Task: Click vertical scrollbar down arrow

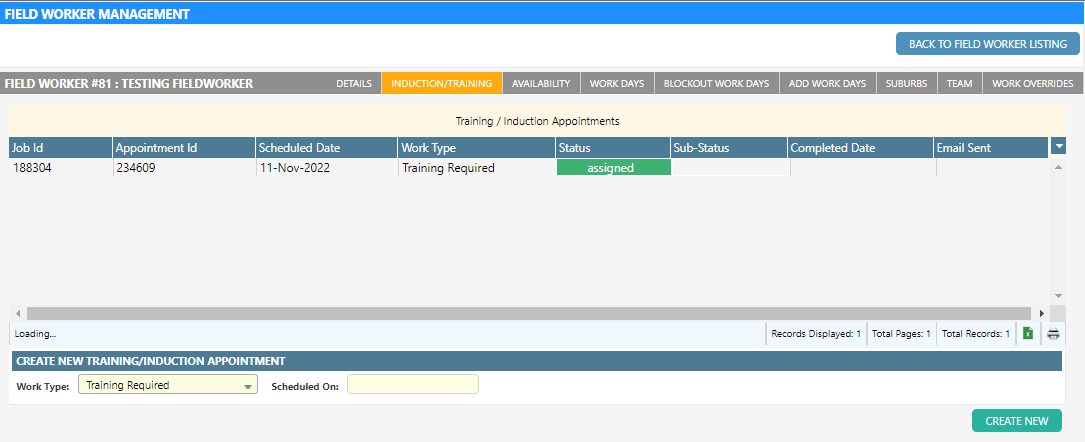Action: pos(1058,297)
